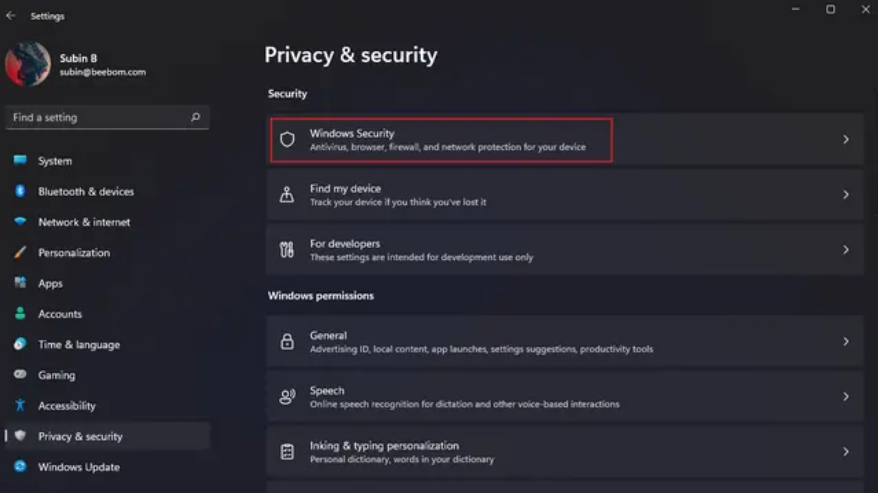878x493 pixels.
Task: Click the Subin B profile picture
Action: (27, 64)
